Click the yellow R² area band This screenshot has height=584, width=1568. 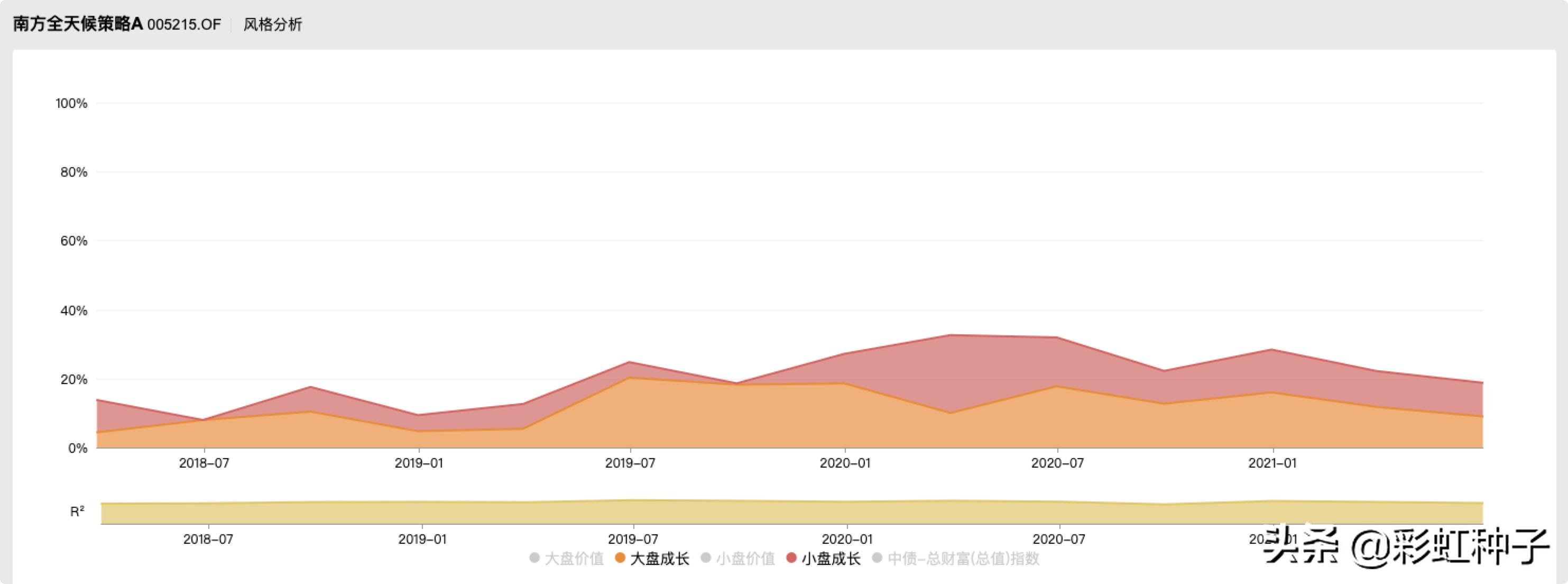(x=791, y=513)
